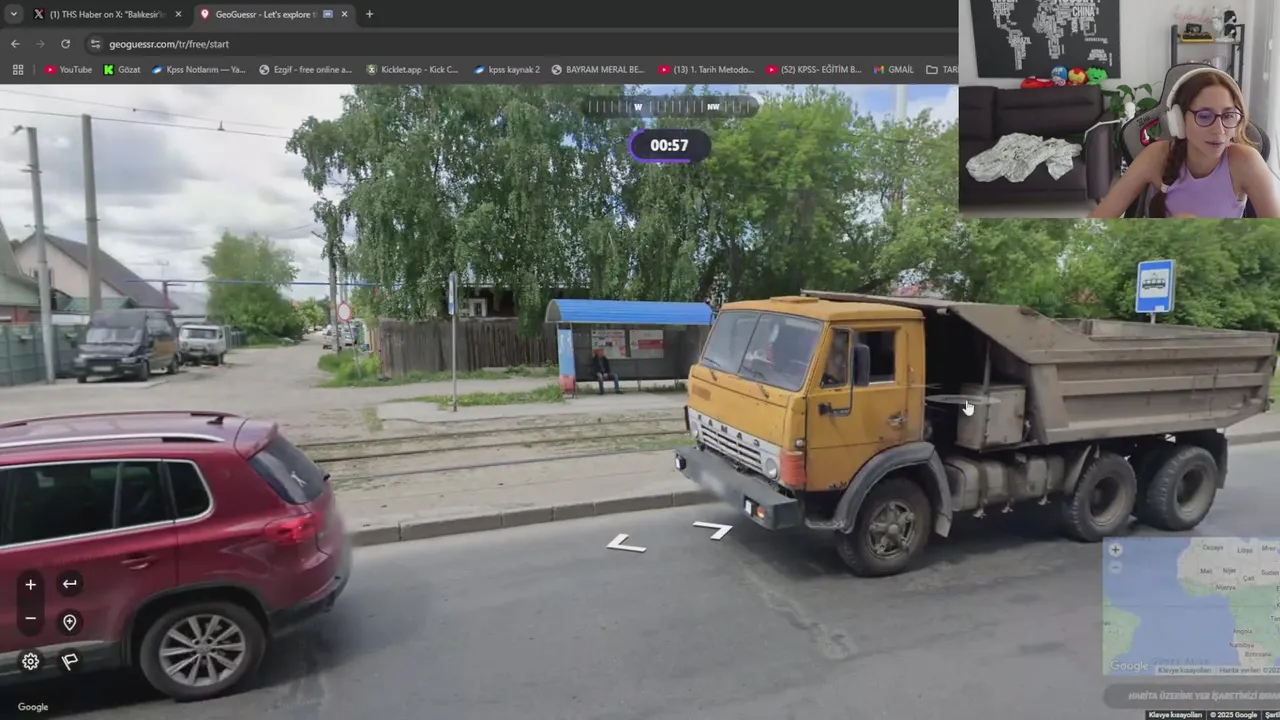This screenshot has height=720, width=1280.
Task: Zoom in on the guess mini map
Action: pyautogui.click(x=1115, y=549)
